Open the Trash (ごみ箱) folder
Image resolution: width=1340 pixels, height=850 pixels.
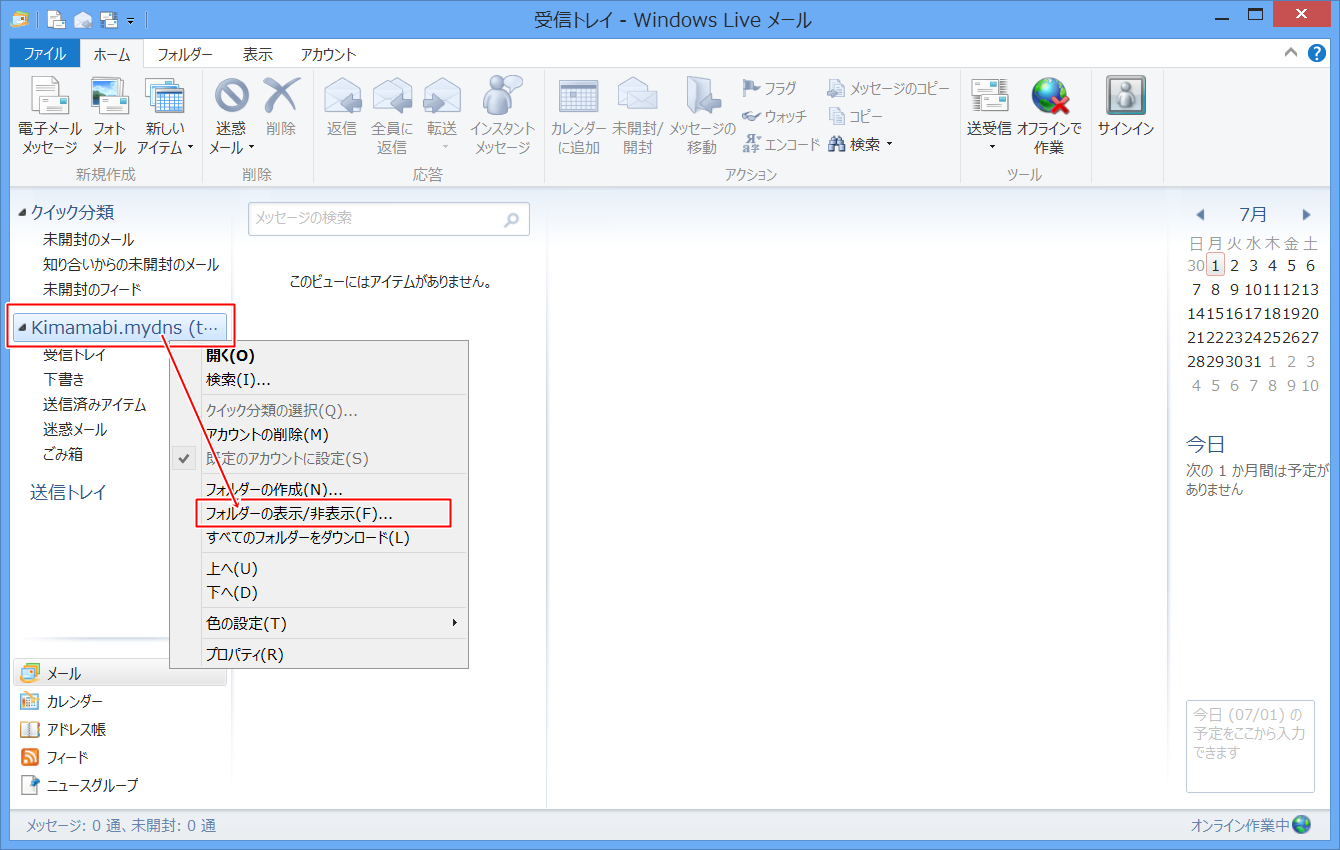point(63,455)
